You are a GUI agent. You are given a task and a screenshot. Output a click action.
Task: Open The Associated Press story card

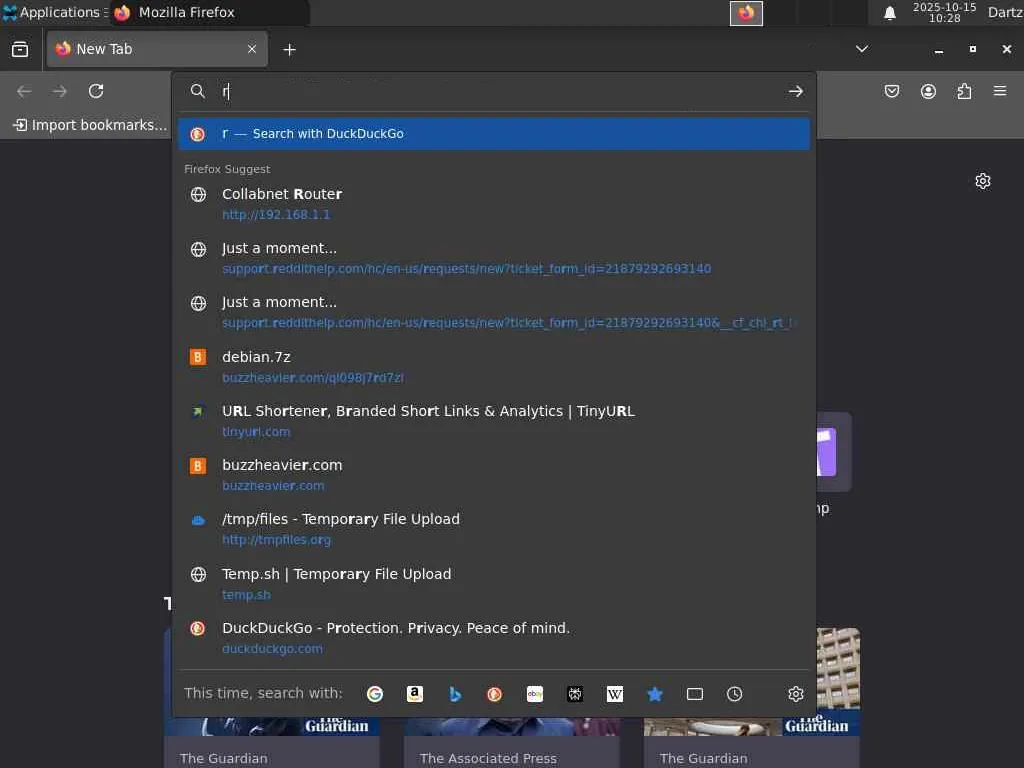click(511, 741)
